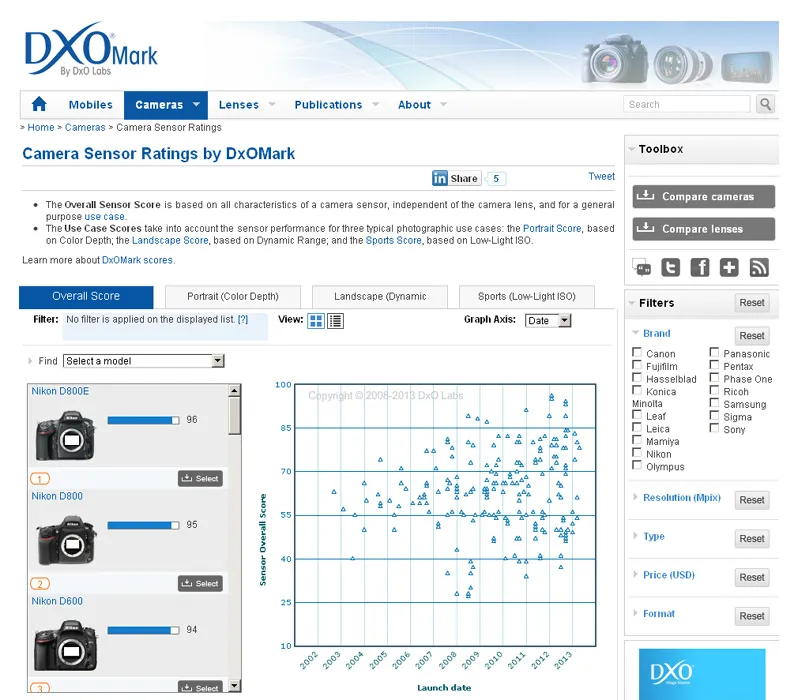
Task: Switch to Landscape (Dynamic tab
Action: [x=380, y=296]
